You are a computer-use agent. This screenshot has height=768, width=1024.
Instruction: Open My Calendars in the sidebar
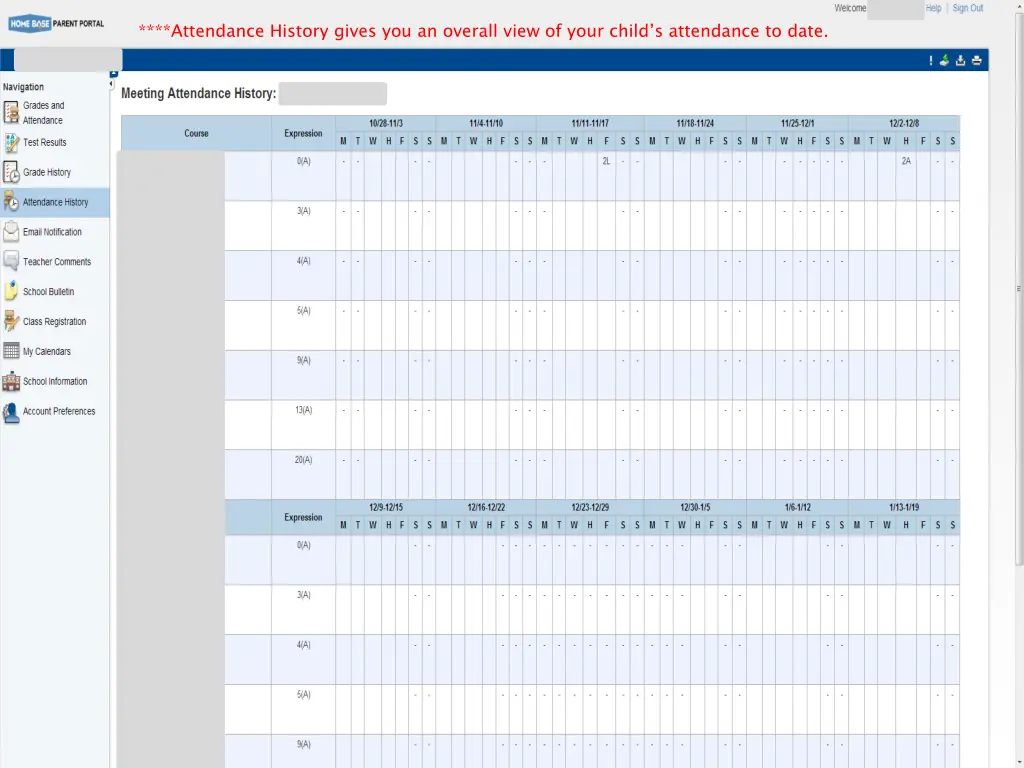[46, 351]
